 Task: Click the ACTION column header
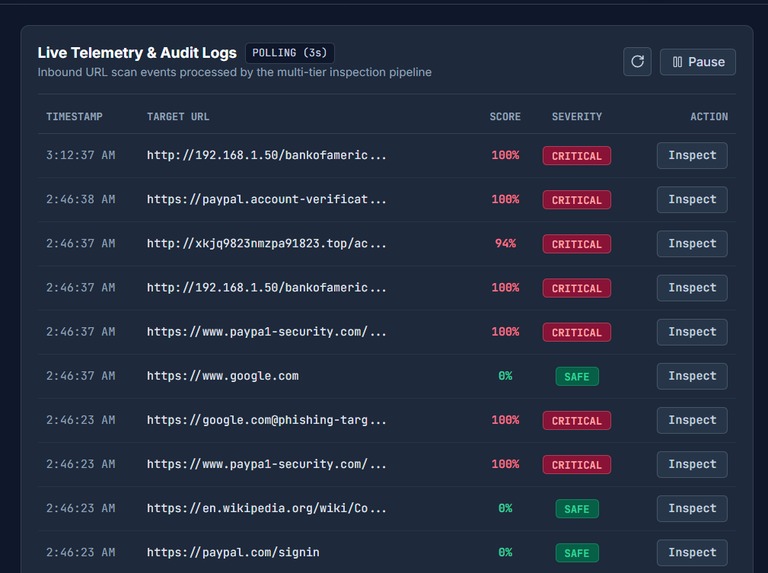tap(709, 117)
